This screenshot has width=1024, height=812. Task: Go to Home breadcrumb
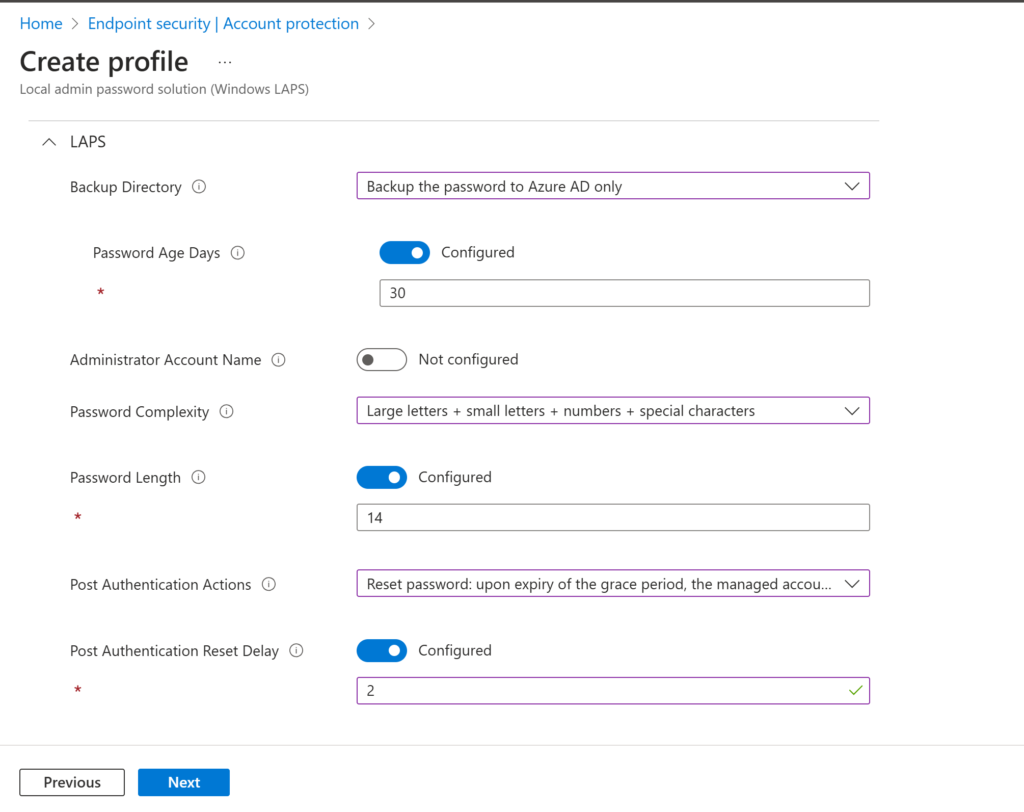[41, 24]
